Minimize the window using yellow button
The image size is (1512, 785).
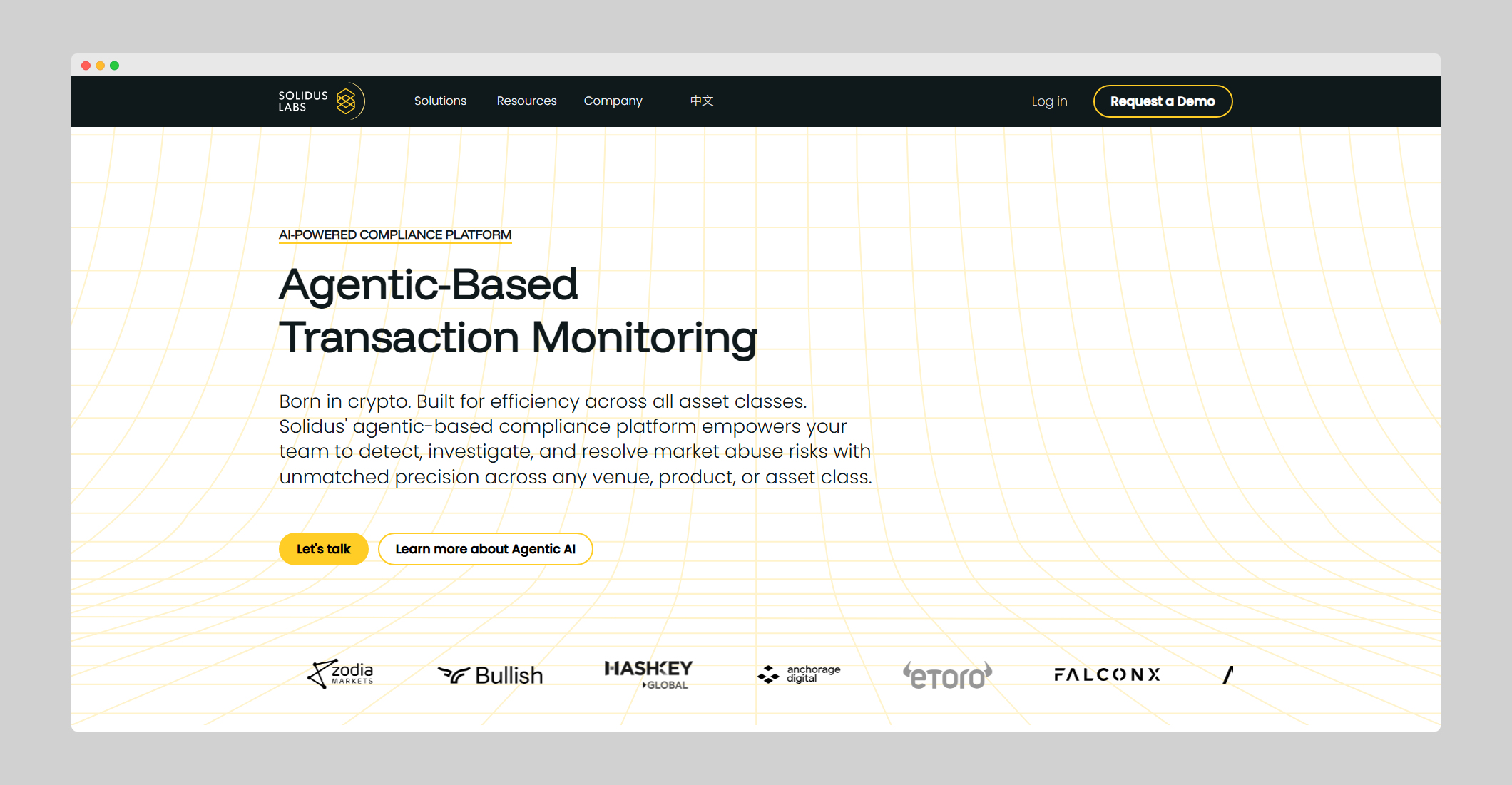click(x=101, y=66)
